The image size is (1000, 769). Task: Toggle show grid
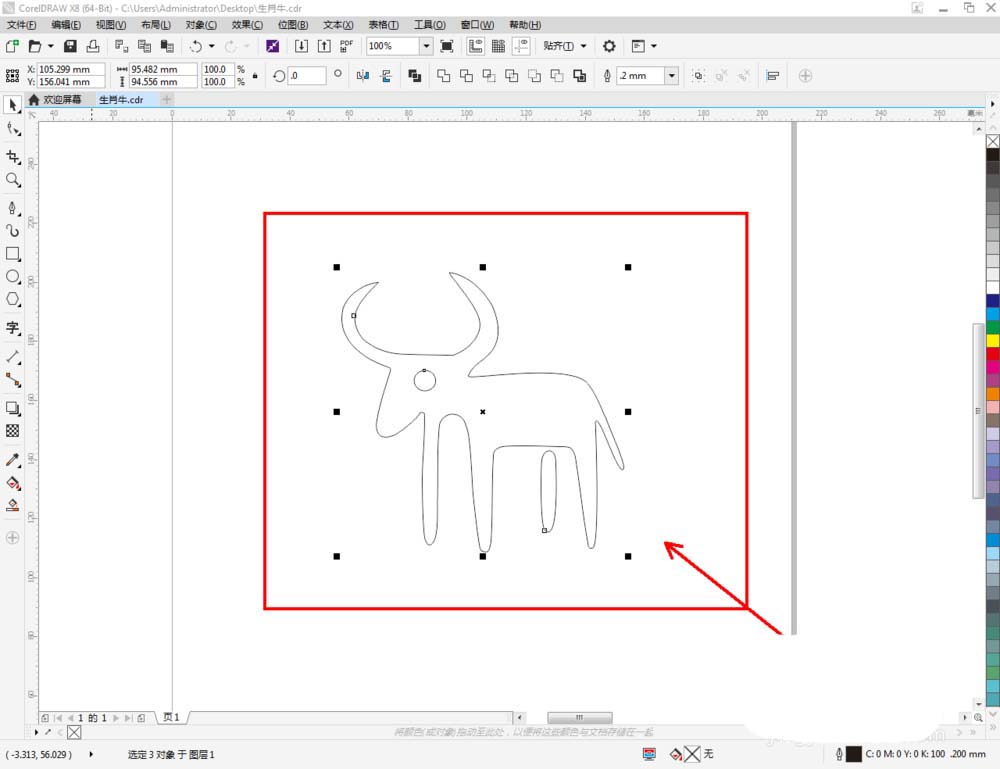point(498,46)
